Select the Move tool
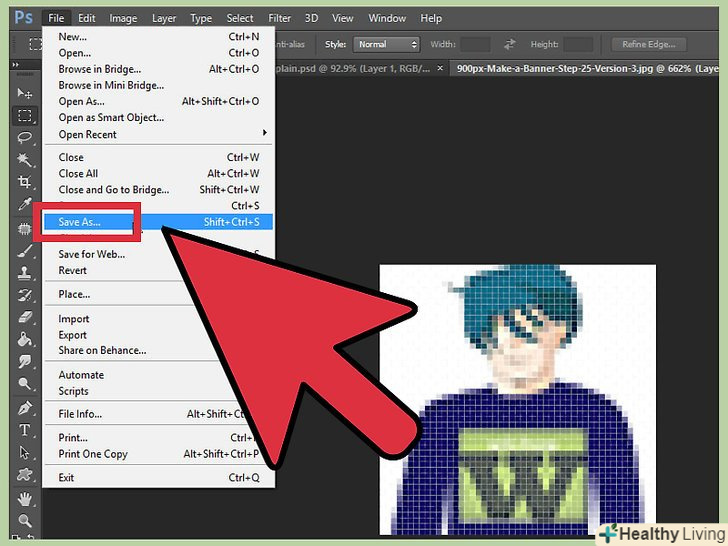Screen dimensions: 728x546 tap(25, 93)
